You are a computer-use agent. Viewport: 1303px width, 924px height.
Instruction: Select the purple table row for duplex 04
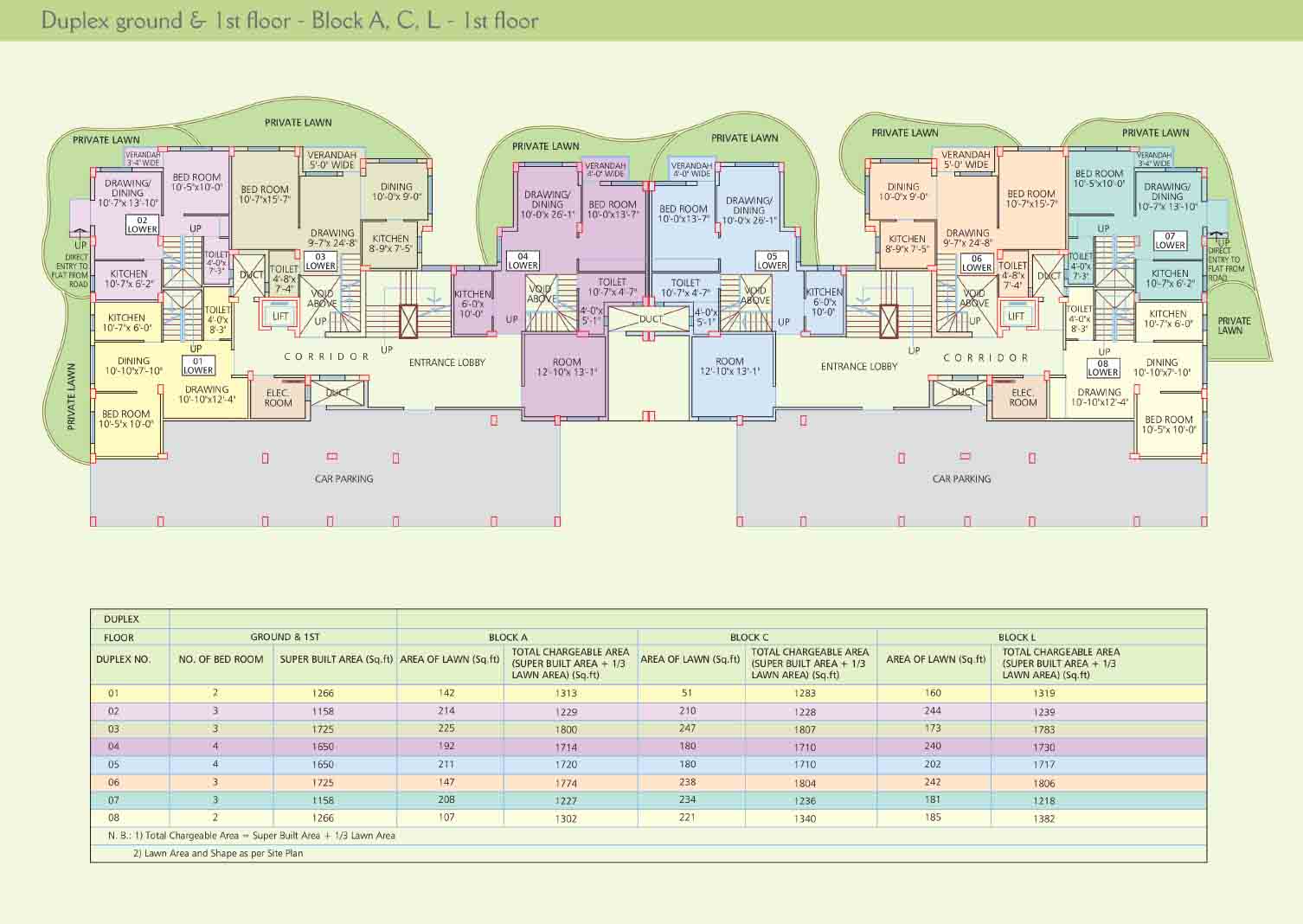tap(648, 747)
